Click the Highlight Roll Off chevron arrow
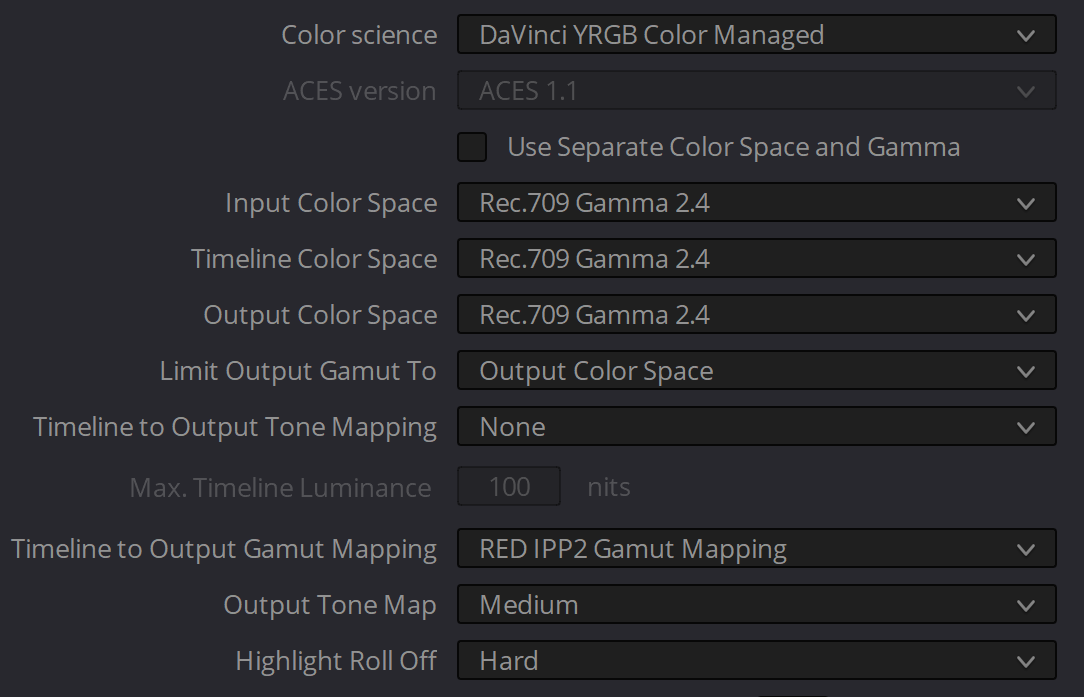The height and width of the screenshot is (697, 1084). (1025, 661)
